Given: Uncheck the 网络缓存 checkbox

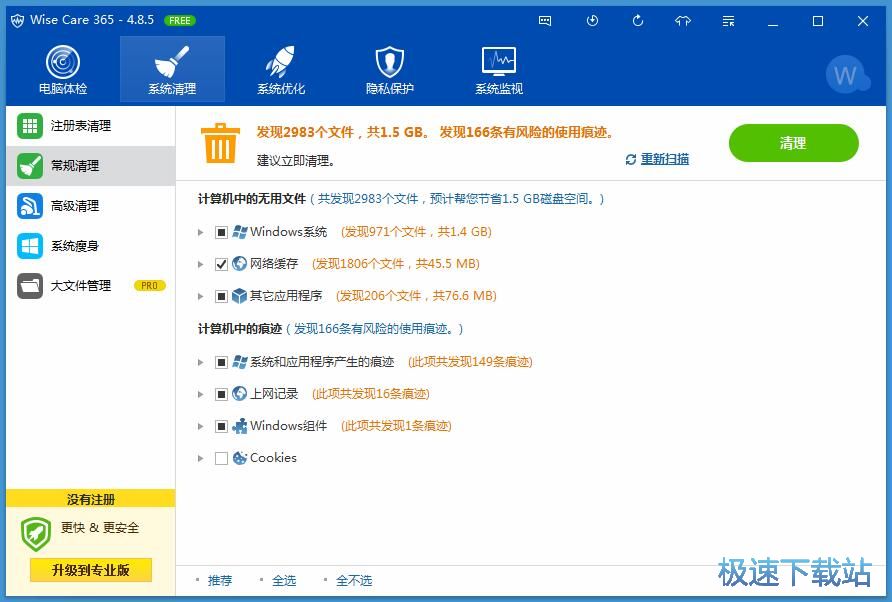Looking at the screenshot, I should (221, 264).
